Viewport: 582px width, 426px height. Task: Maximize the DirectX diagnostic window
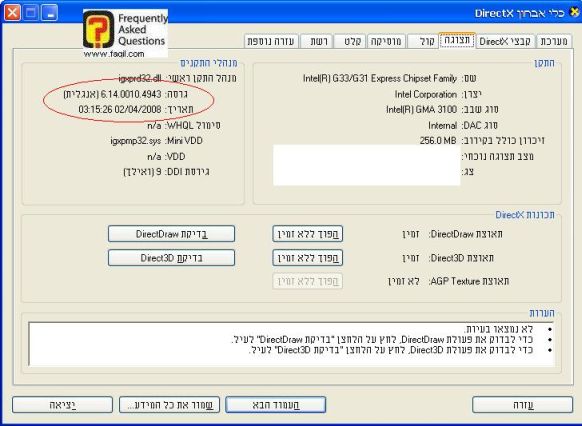(x=31, y=13)
